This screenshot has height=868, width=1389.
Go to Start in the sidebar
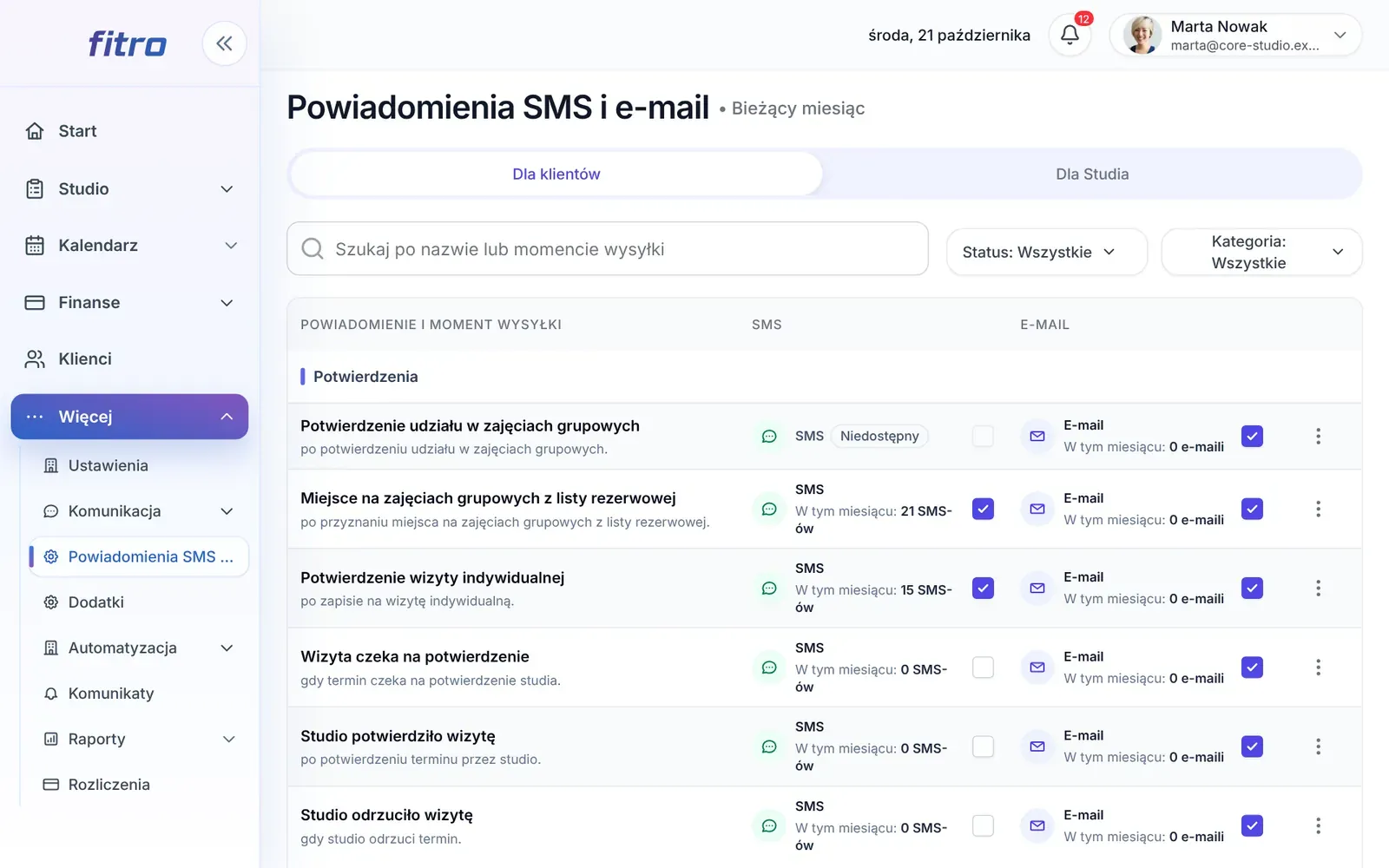coord(130,131)
